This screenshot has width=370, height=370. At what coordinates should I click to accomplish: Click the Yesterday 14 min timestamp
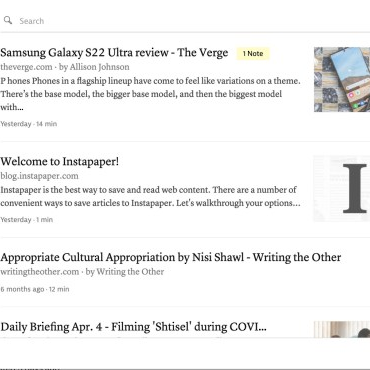click(x=29, y=124)
